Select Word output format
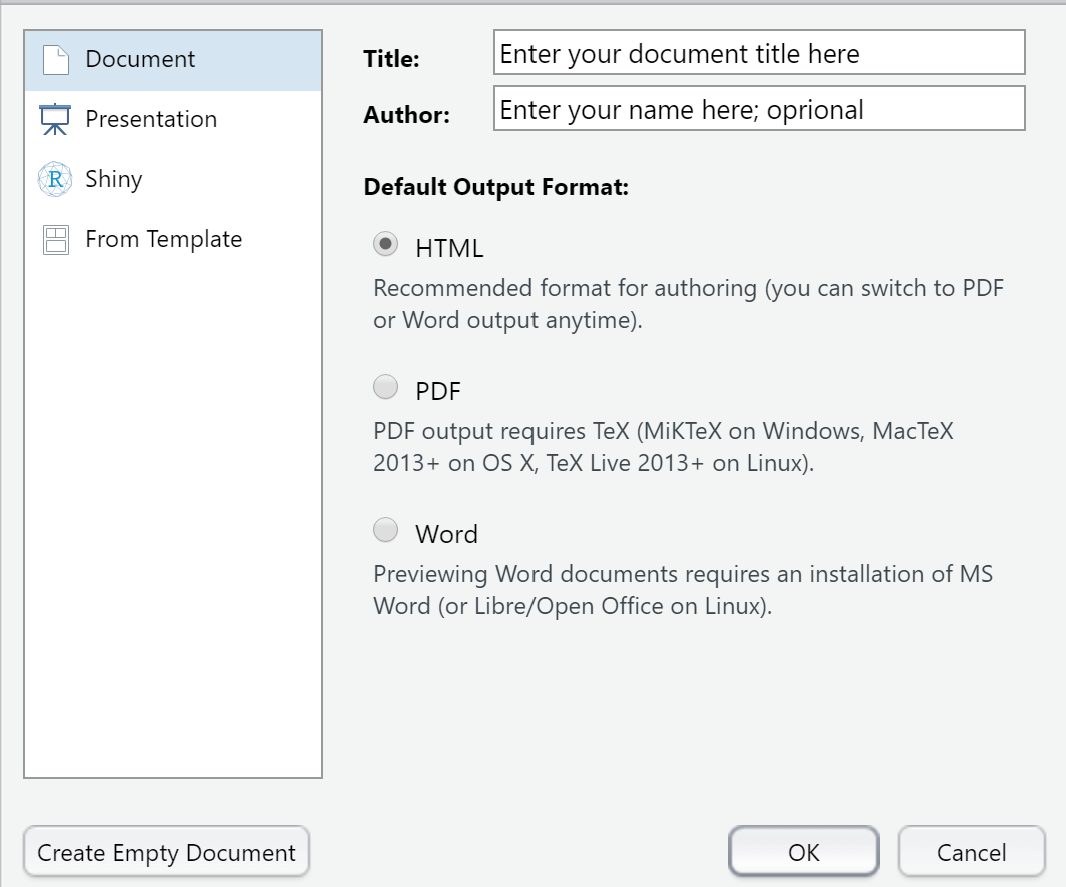The image size is (1066, 887). click(385, 530)
